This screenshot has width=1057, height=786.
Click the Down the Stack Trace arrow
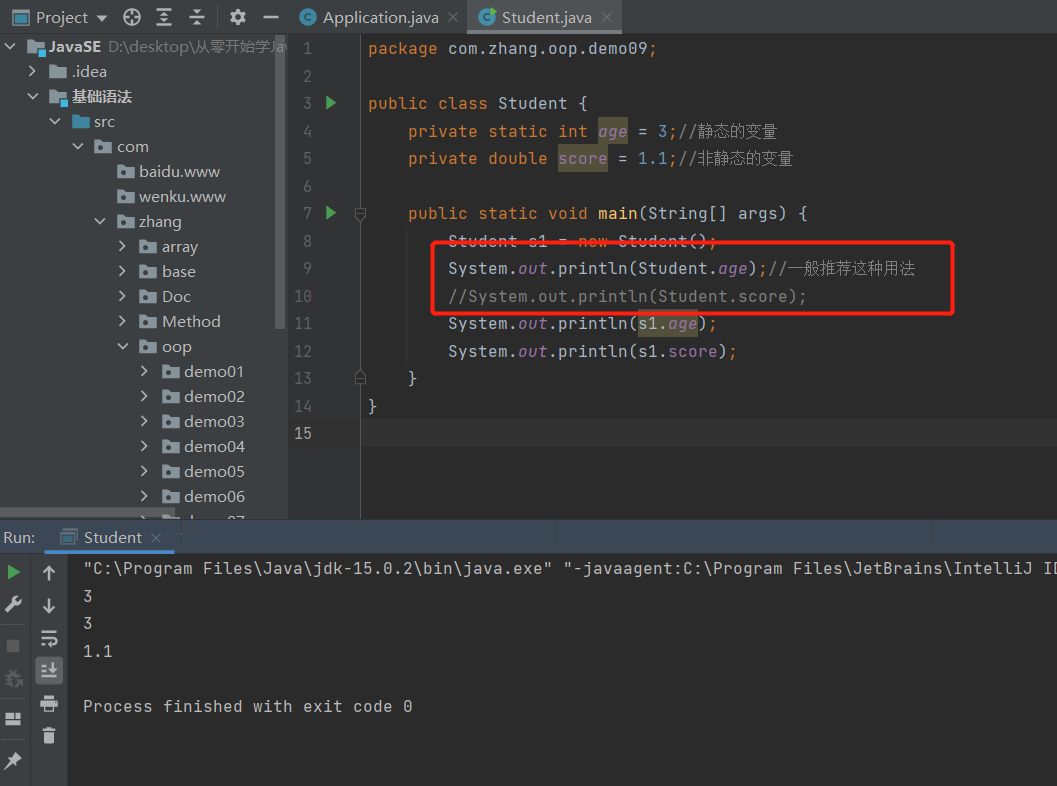tap(49, 605)
